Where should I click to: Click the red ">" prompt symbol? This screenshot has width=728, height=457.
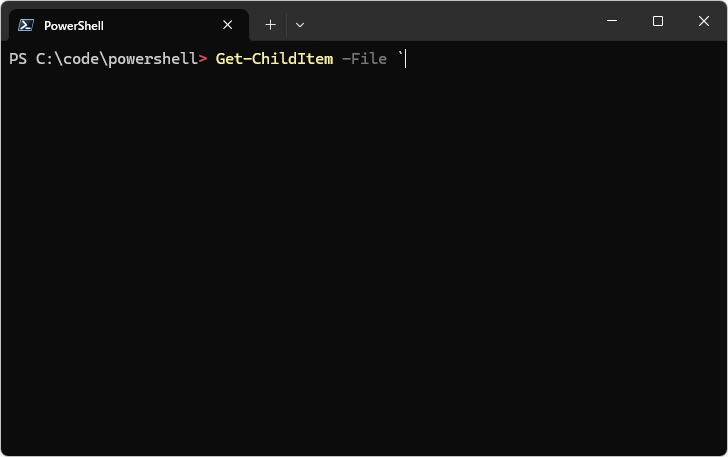pyautogui.click(x=203, y=59)
